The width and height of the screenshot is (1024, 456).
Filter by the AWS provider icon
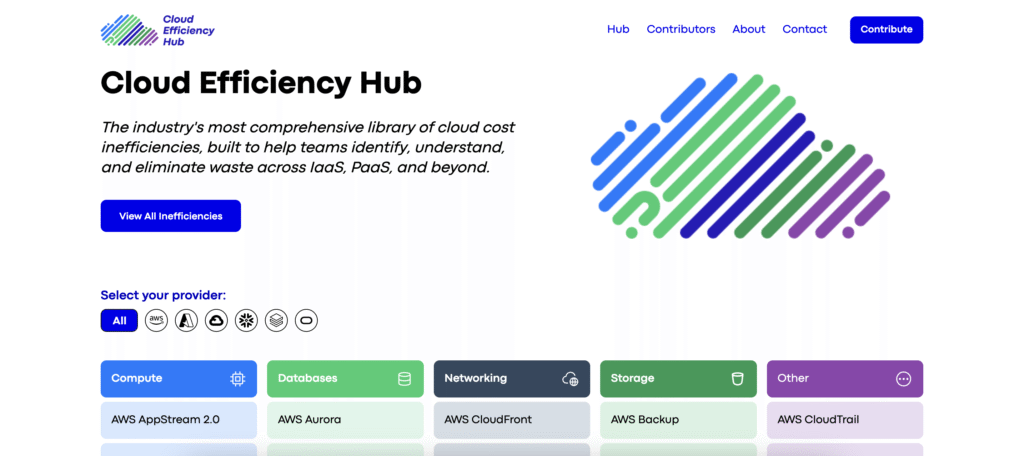(156, 320)
